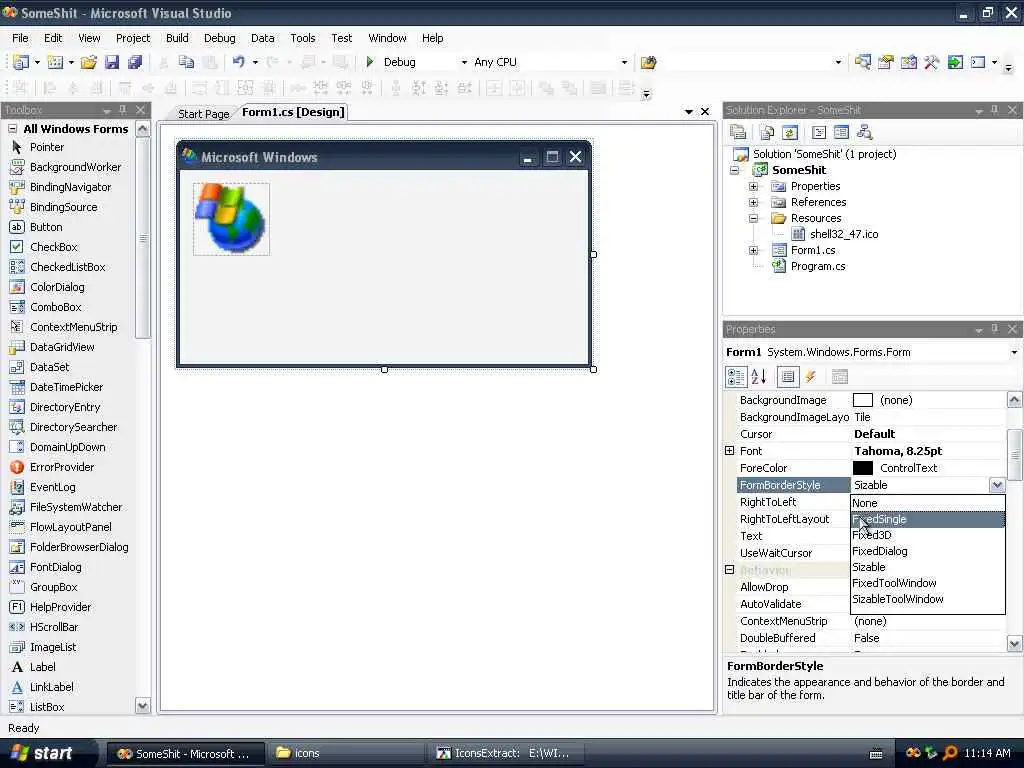
Task: Open the Form1 object selector dropdown in Properties
Action: 1014,352
